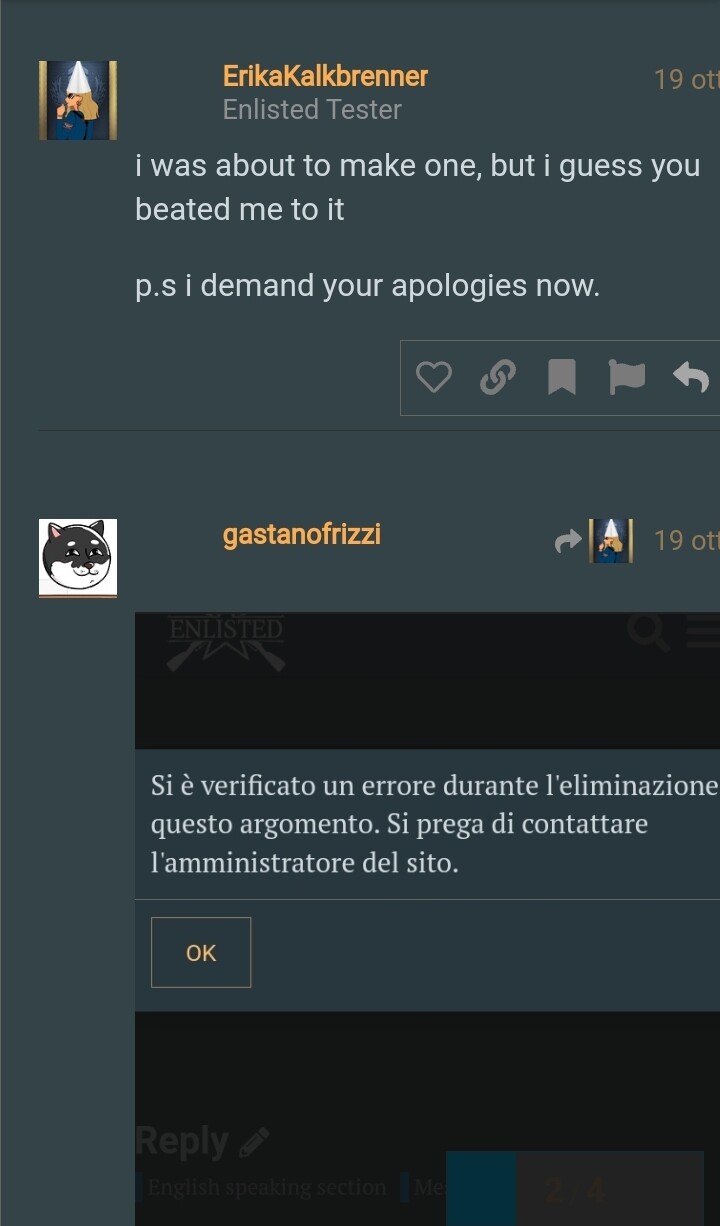
Task: View ErikaKalkbrenner's avatar picture
Action: pyautogui.click(x=78, y=100)
